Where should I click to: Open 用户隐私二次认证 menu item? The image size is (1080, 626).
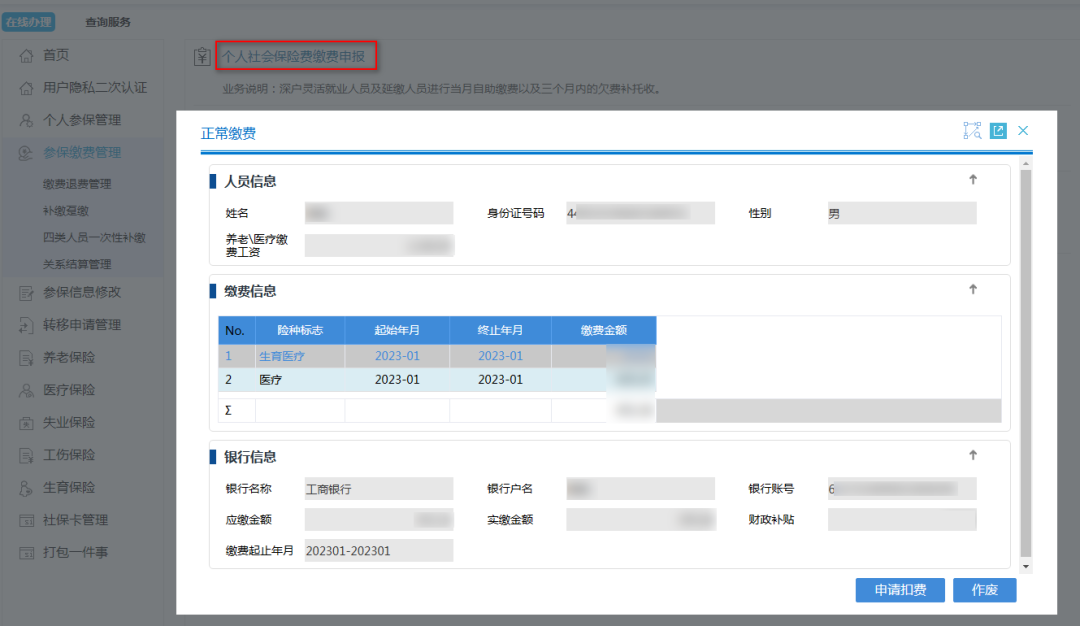pyautogui.click(x=95, y=87)
